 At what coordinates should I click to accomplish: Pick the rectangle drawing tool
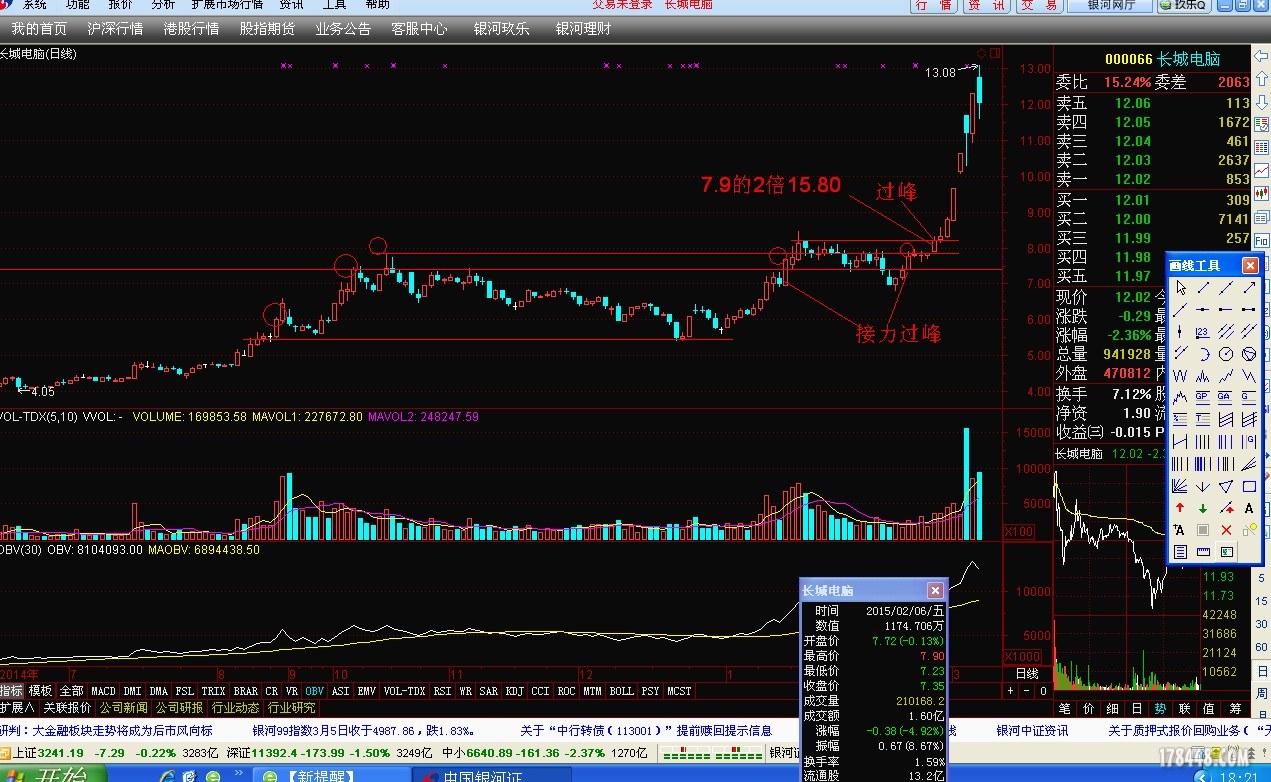point(1250,486)
